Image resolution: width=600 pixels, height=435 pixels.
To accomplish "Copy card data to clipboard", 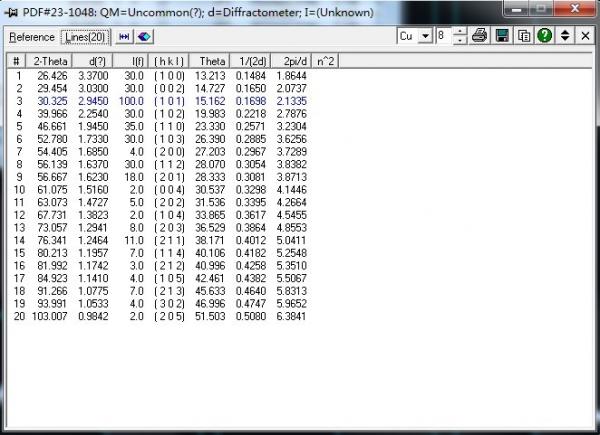I will [523, 36].
